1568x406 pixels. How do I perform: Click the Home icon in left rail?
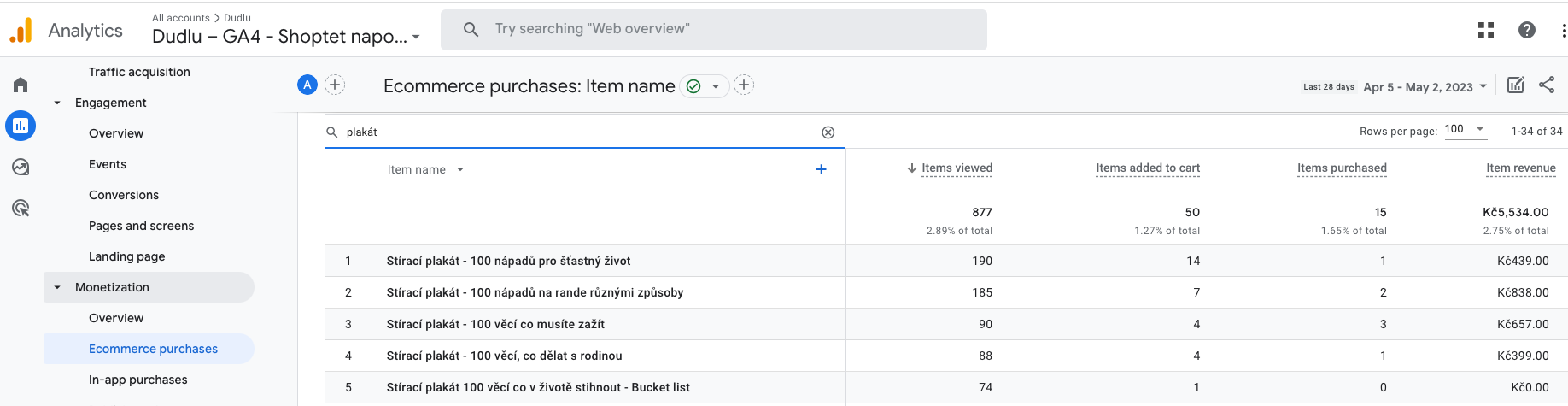20,85
